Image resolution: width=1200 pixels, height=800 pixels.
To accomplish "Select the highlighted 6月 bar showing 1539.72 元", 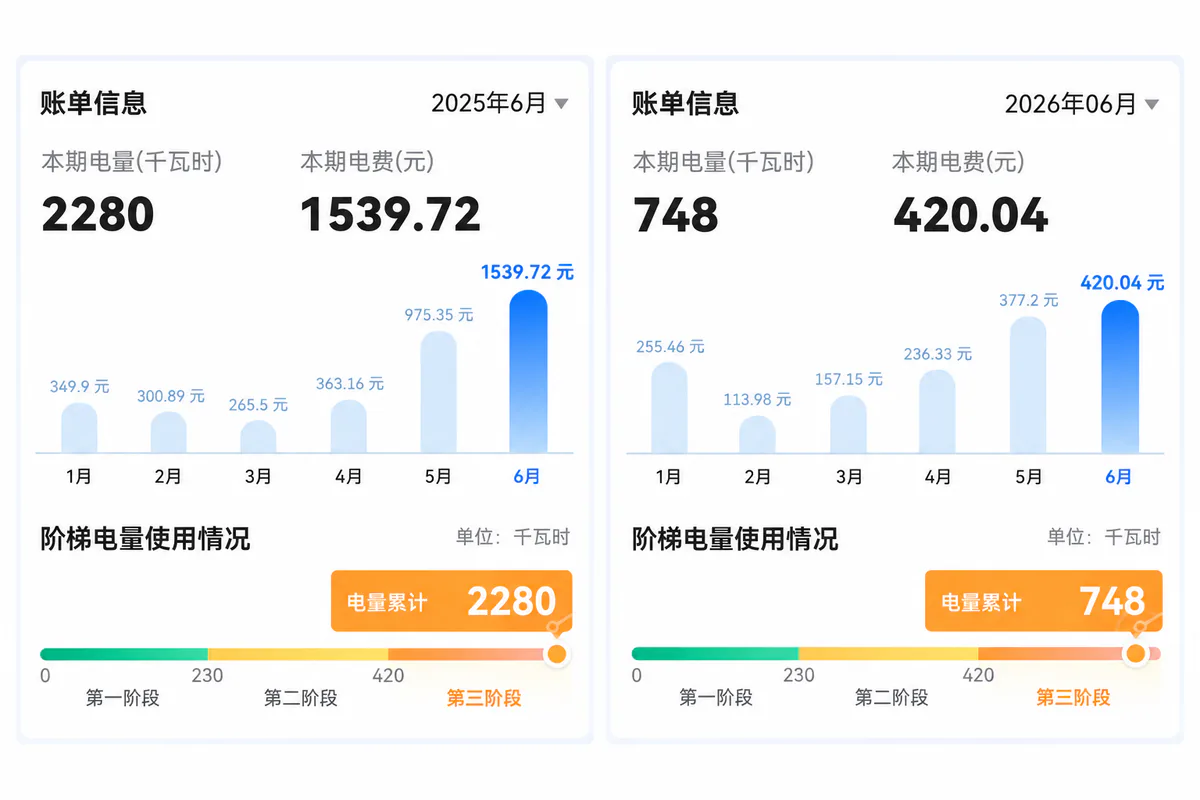I will (528, 371).
